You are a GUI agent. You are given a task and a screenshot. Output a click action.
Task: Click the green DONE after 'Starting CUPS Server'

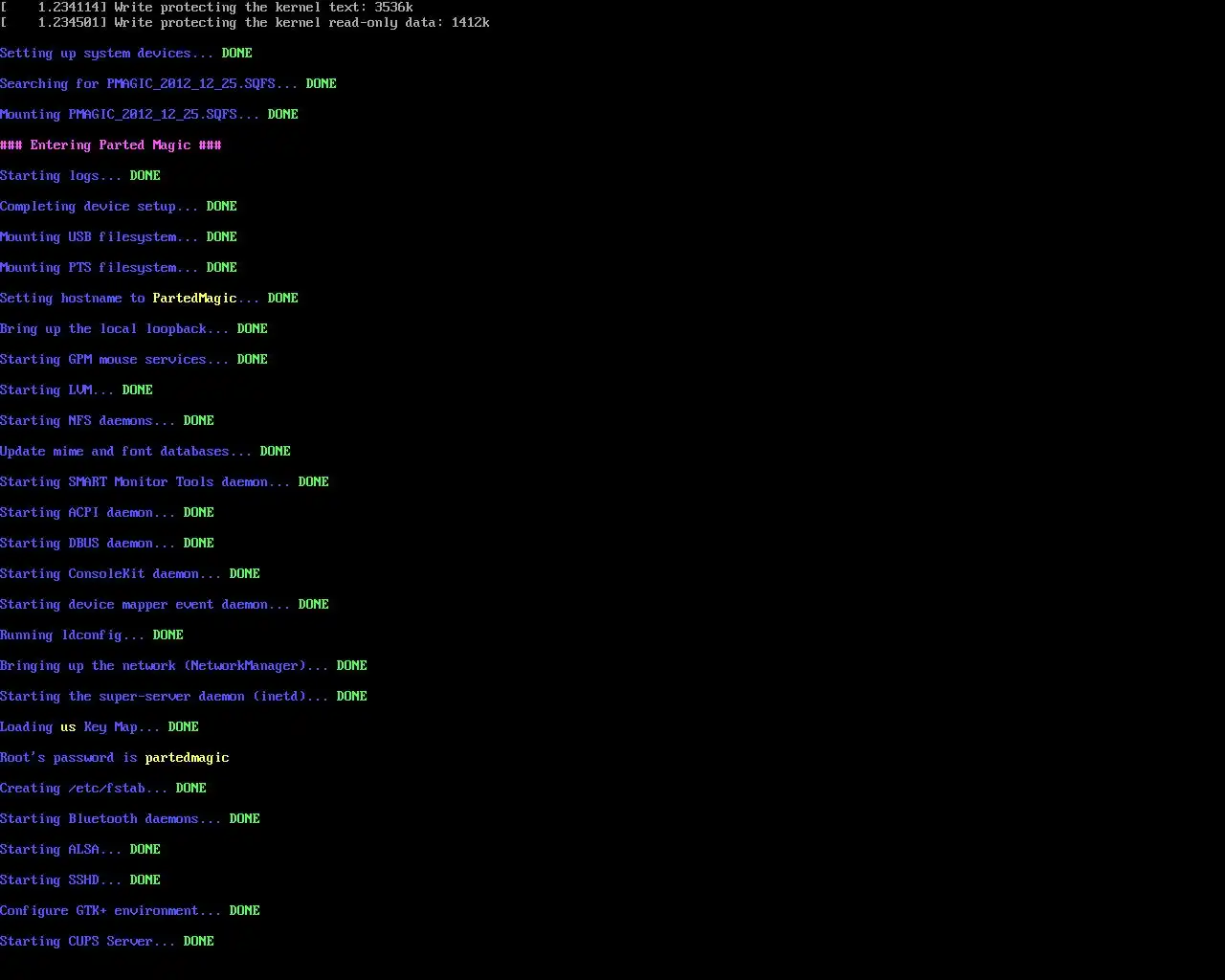click(199, 941)
